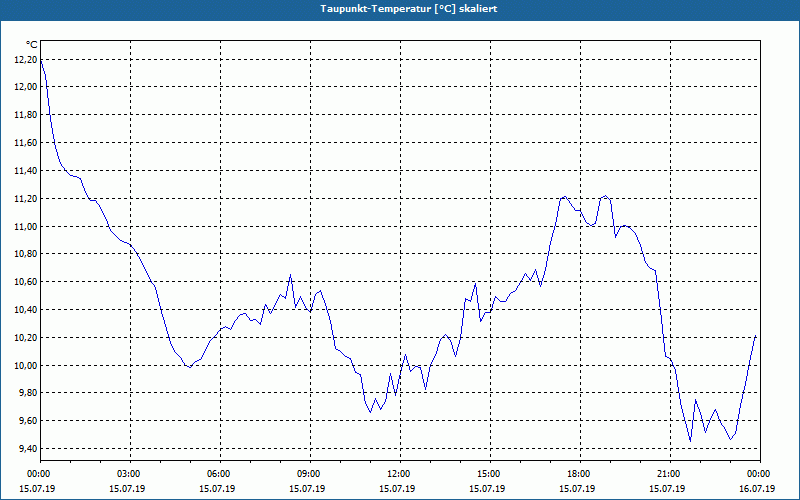800x500 pixels.
Task: Click the 00:00 time label above 15.07.19
Action: point(38,474)
